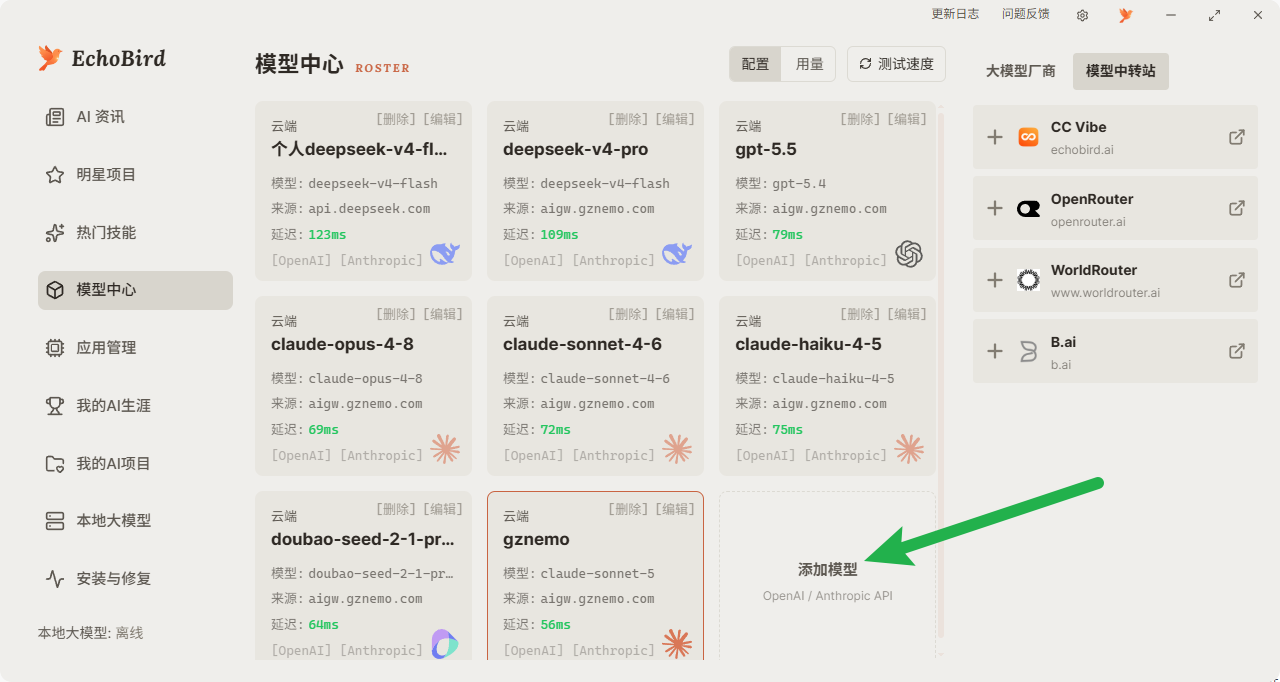Go to 本地大模型 in the sidebar
The image size is (1280, 682).
[135, 521]
